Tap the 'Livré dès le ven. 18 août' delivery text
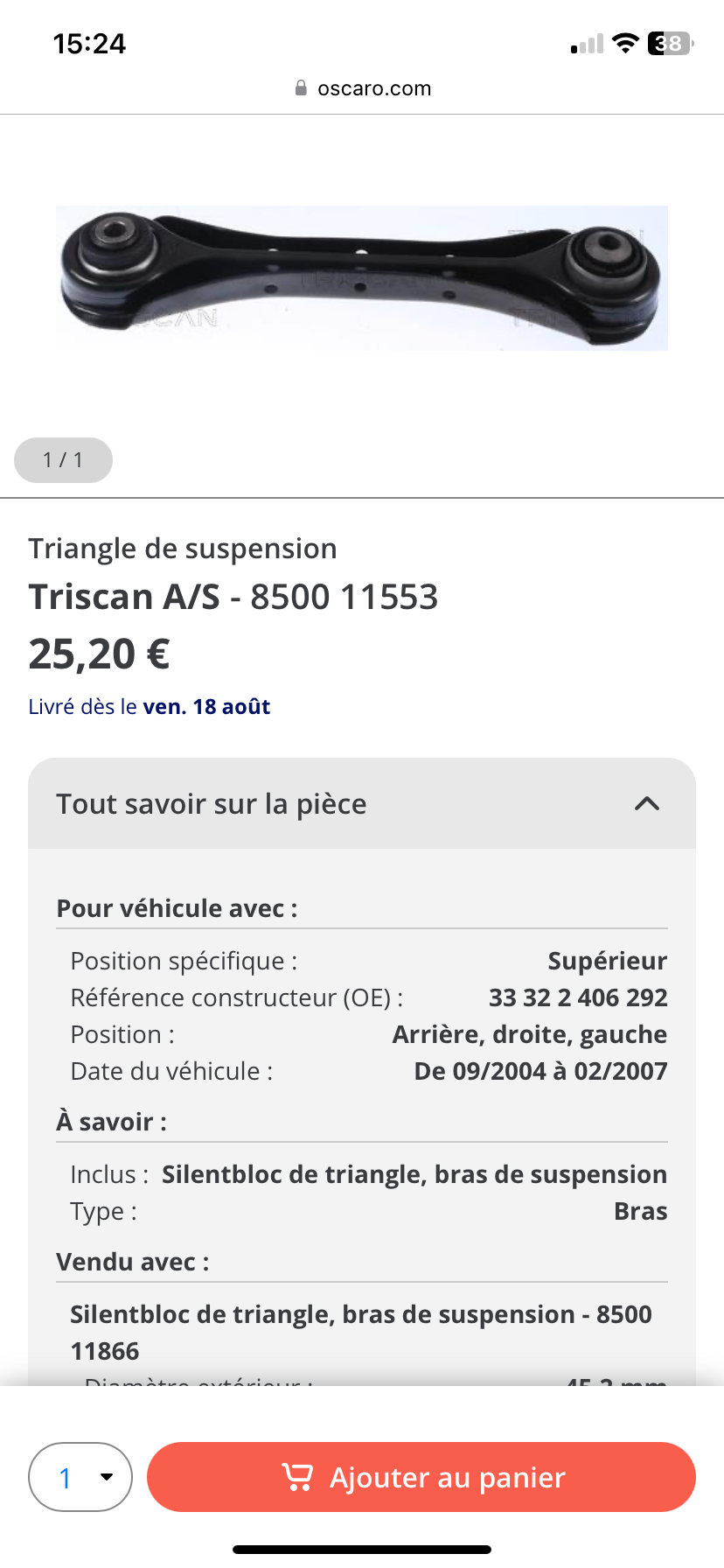This screenshot has width=724, height=1568. 150,706
